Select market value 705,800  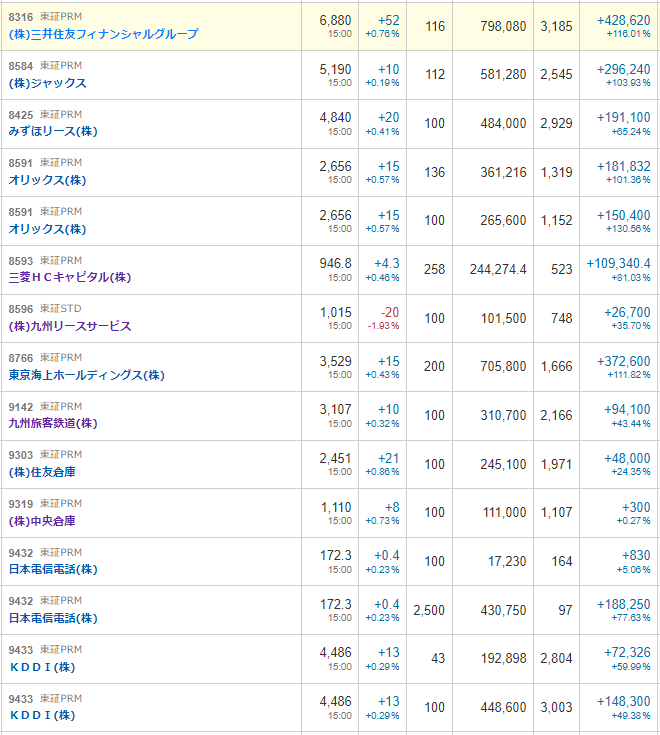(503, 367)
